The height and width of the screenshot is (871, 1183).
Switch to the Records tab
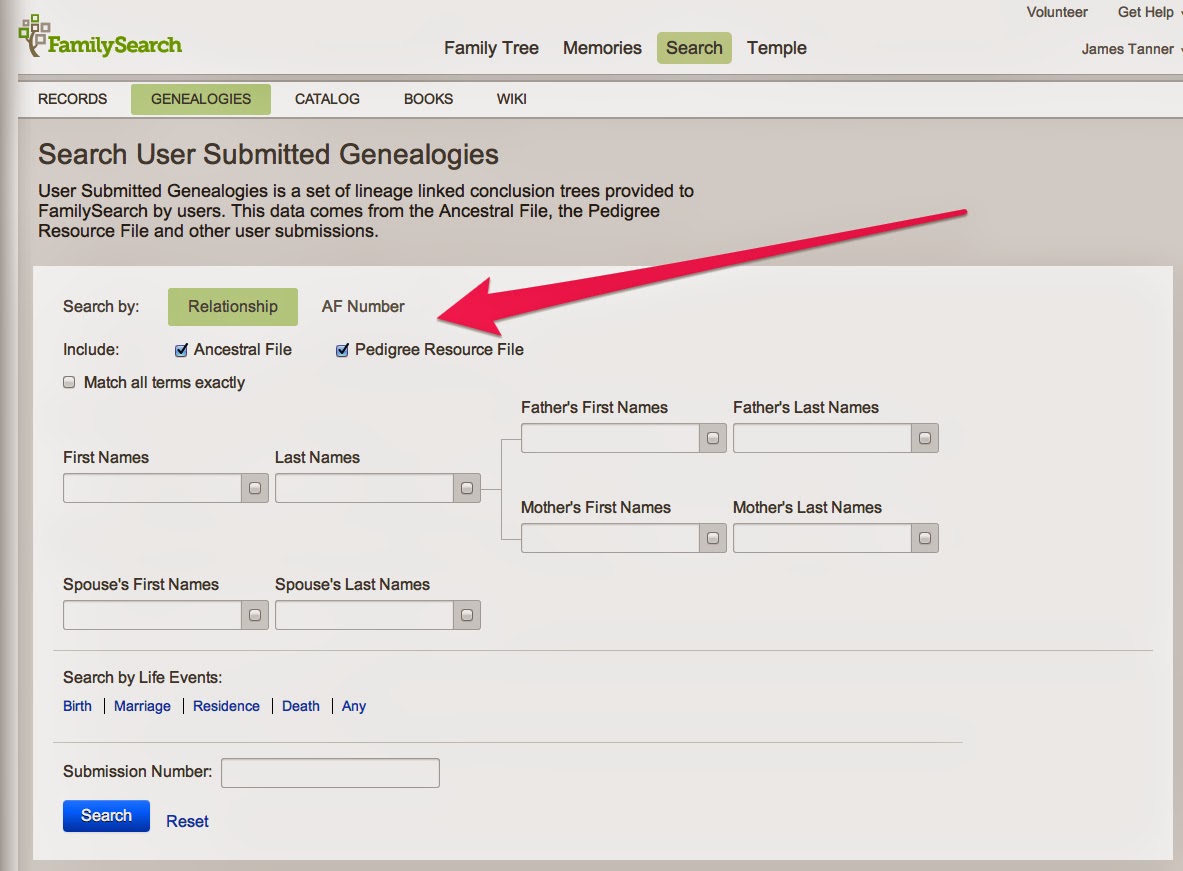coord(72,99)
